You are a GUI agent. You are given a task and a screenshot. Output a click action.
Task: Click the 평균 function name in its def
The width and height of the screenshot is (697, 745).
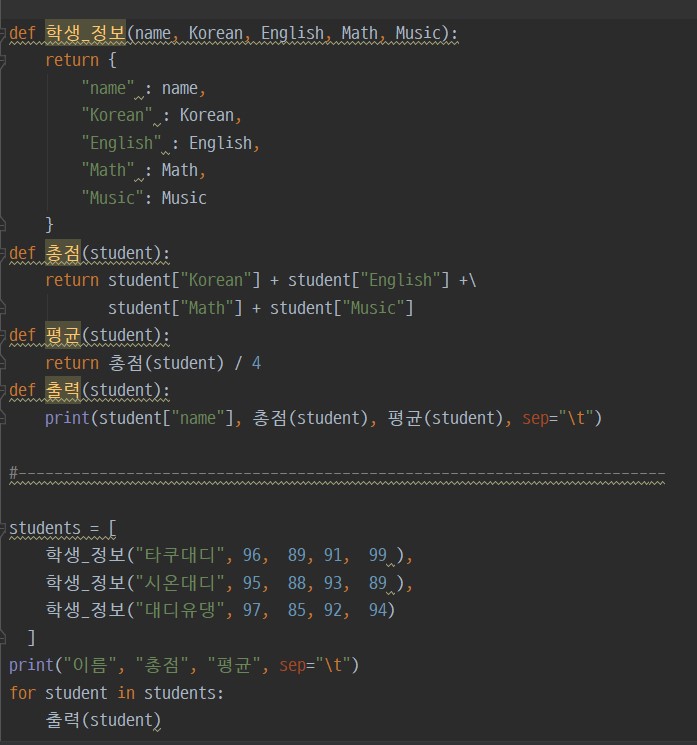[63, 335]
